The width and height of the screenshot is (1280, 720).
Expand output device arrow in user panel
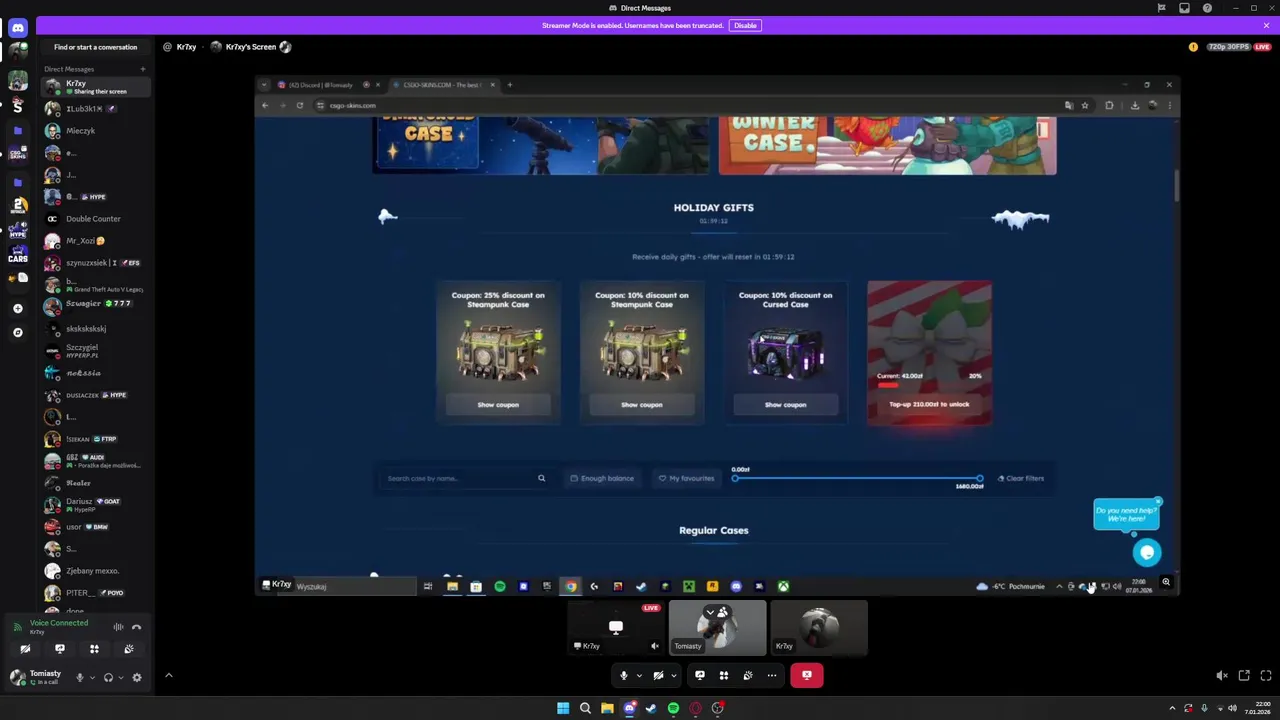[121, 677]
